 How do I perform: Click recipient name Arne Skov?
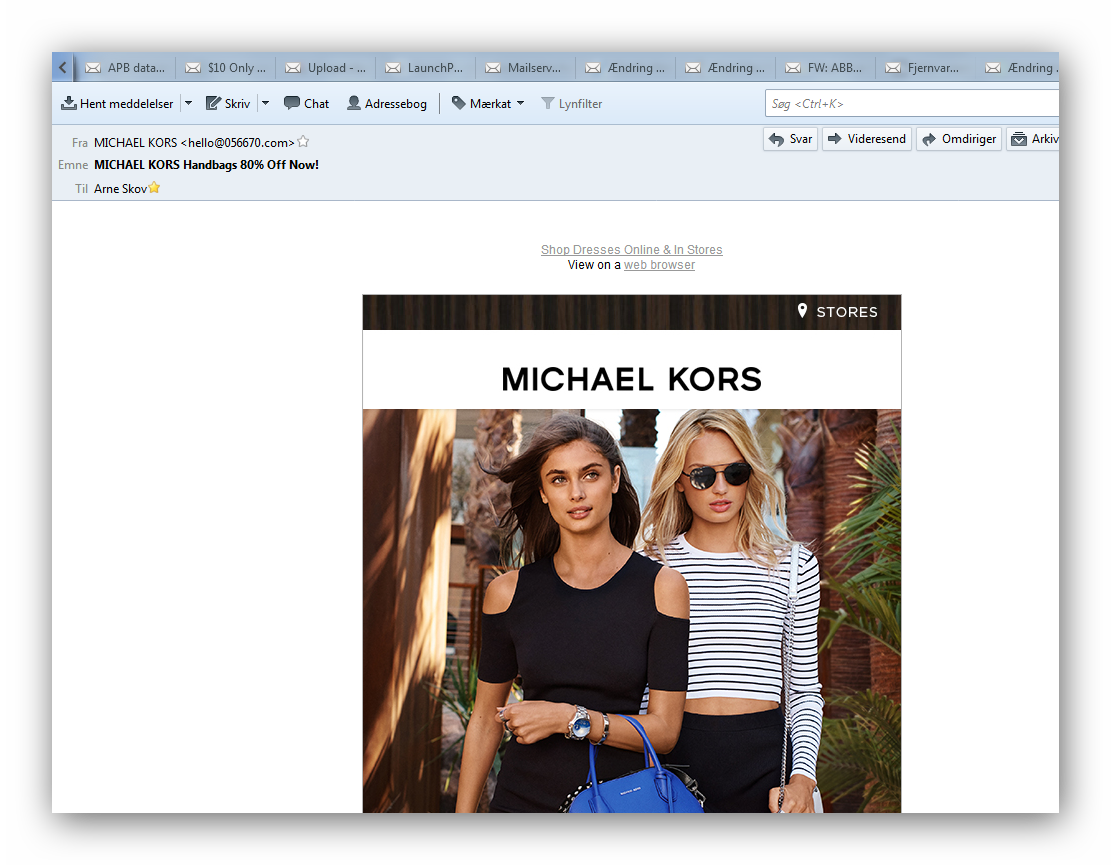[x=120, y=188]
